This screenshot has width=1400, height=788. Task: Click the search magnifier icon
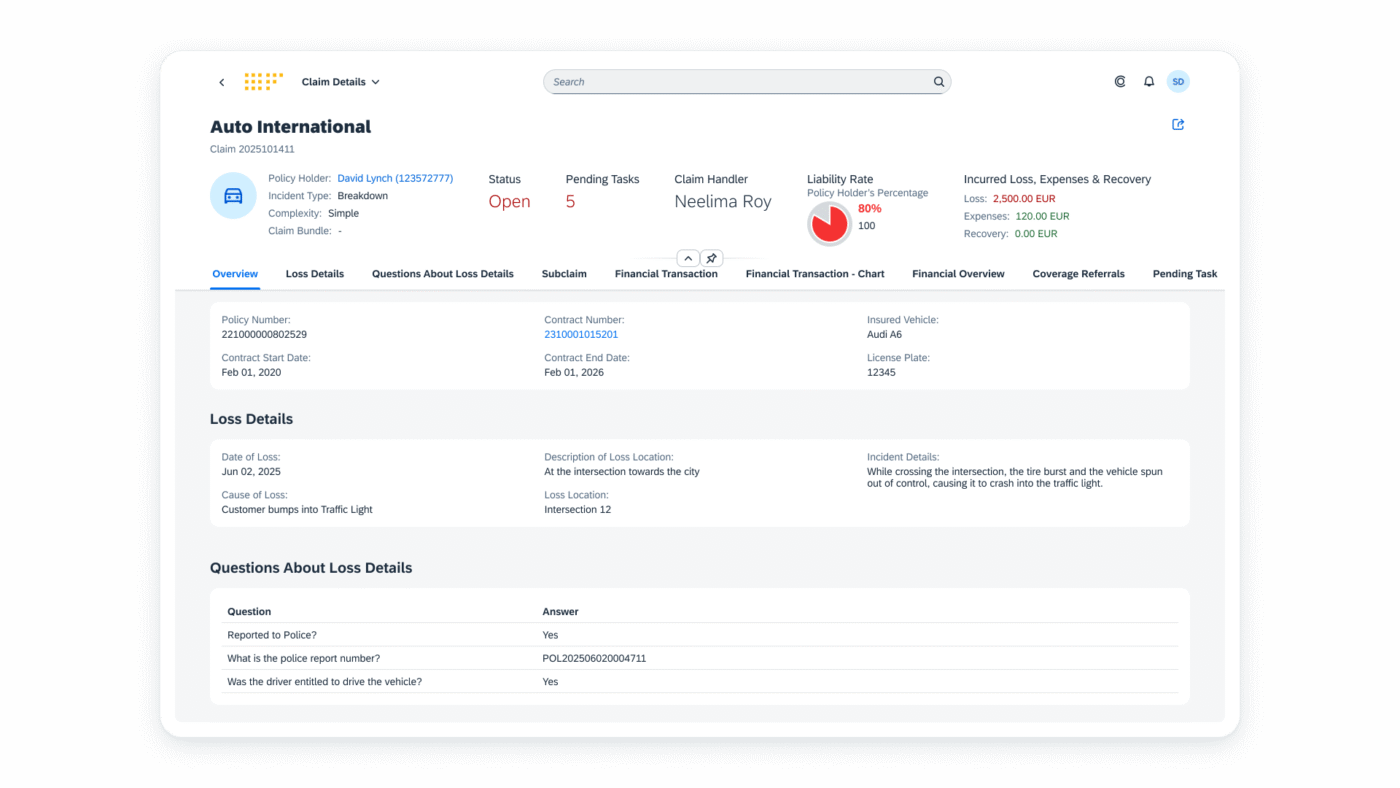click(x=938, y=81)
